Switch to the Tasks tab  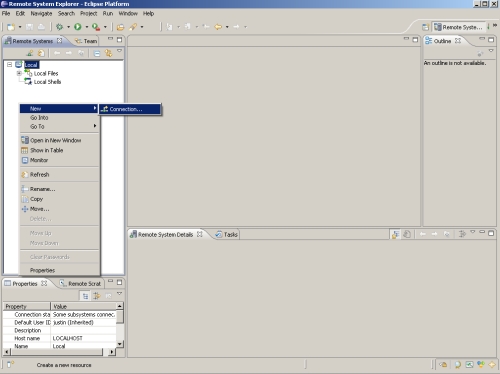(227, 235)
